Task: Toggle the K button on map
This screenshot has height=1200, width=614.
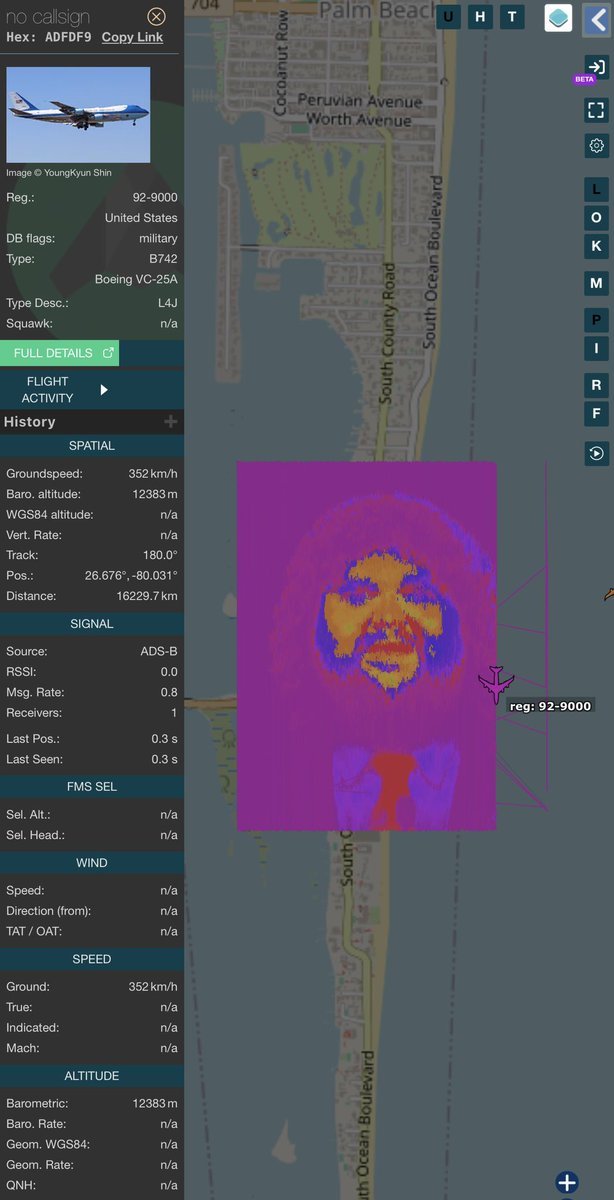Action: click(x=596, y=246)
